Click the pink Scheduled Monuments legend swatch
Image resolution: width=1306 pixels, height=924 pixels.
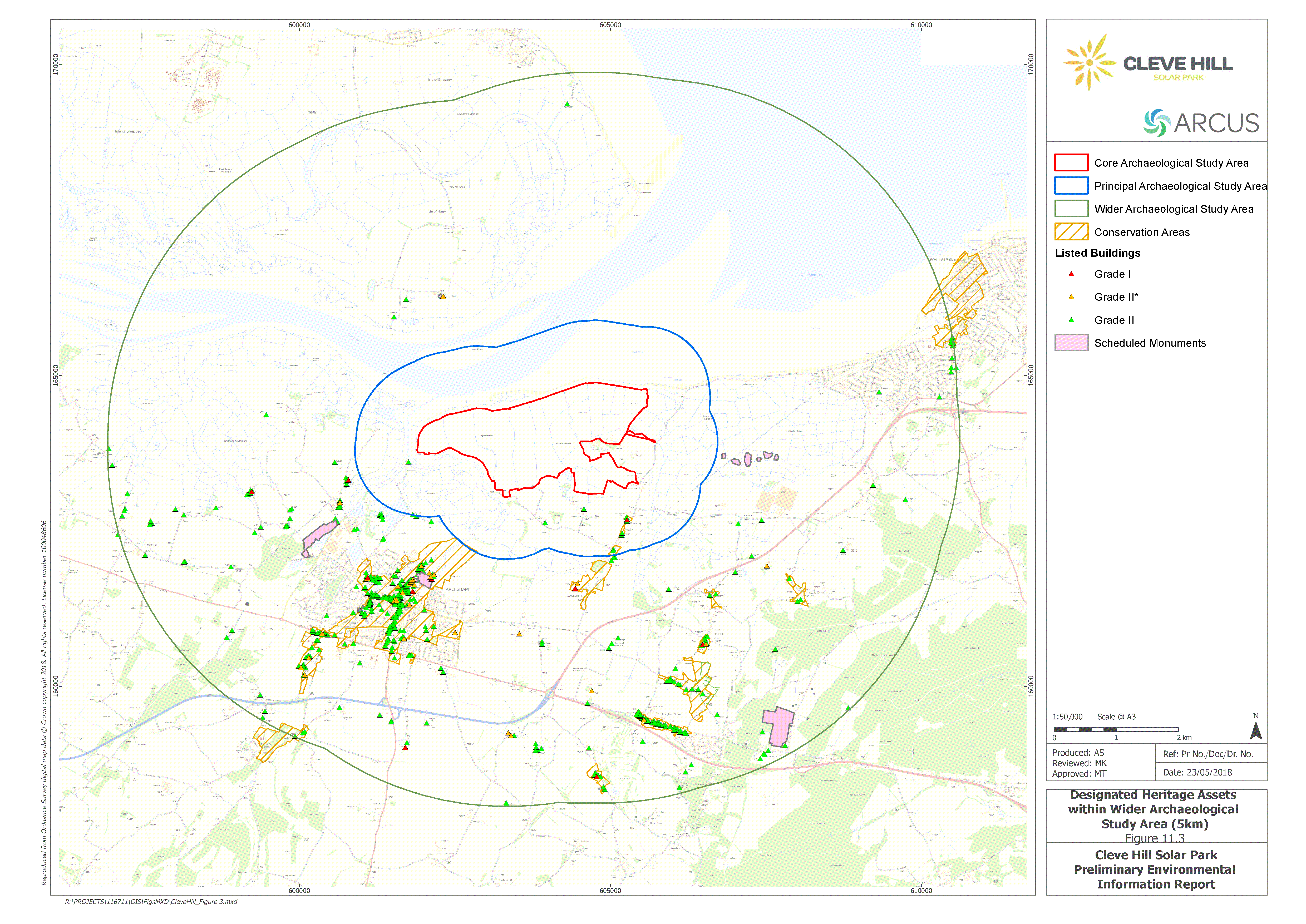point(1071,343)
